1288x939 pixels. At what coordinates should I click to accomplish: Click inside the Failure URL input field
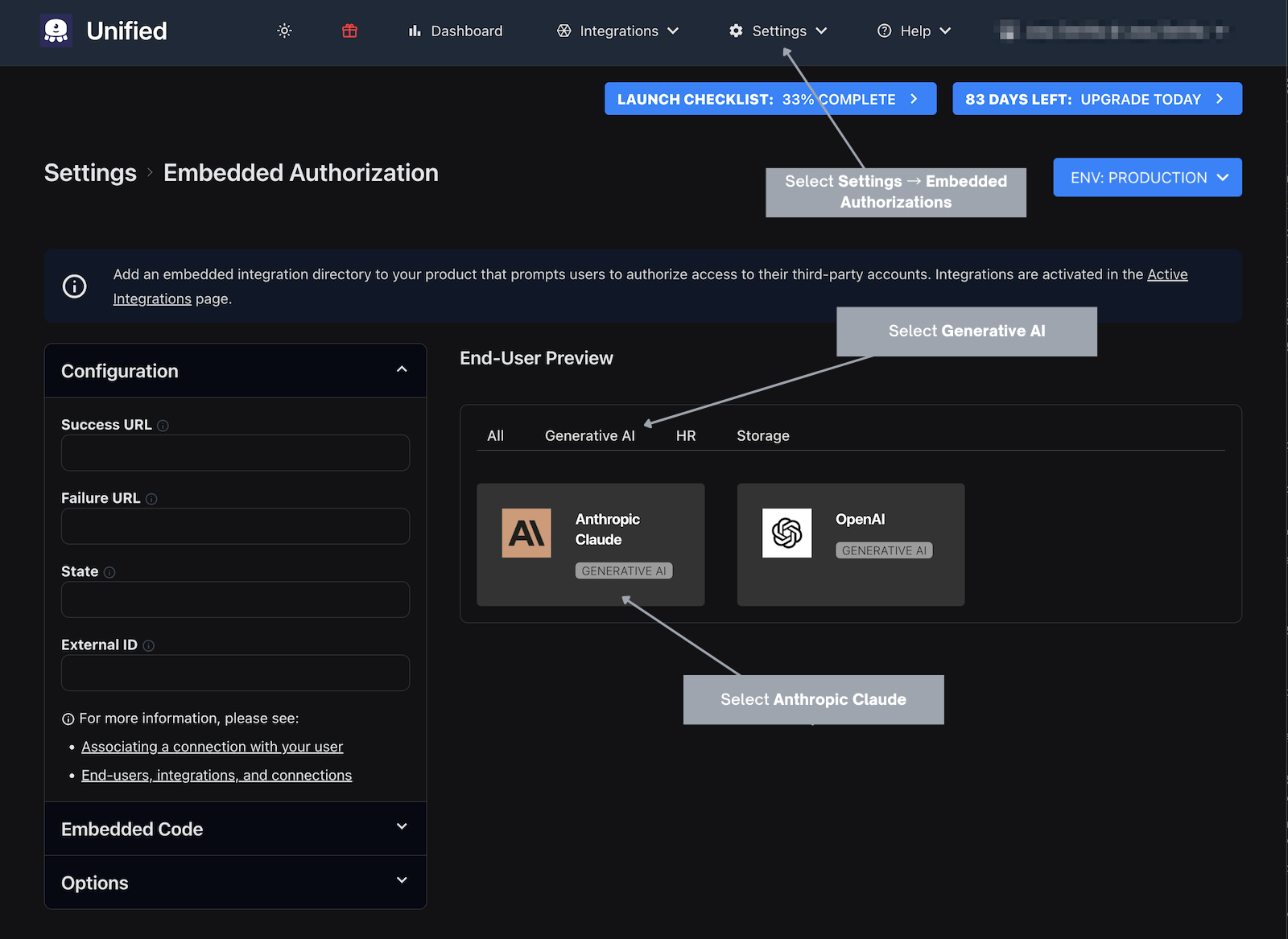click(x=235, y=525)
